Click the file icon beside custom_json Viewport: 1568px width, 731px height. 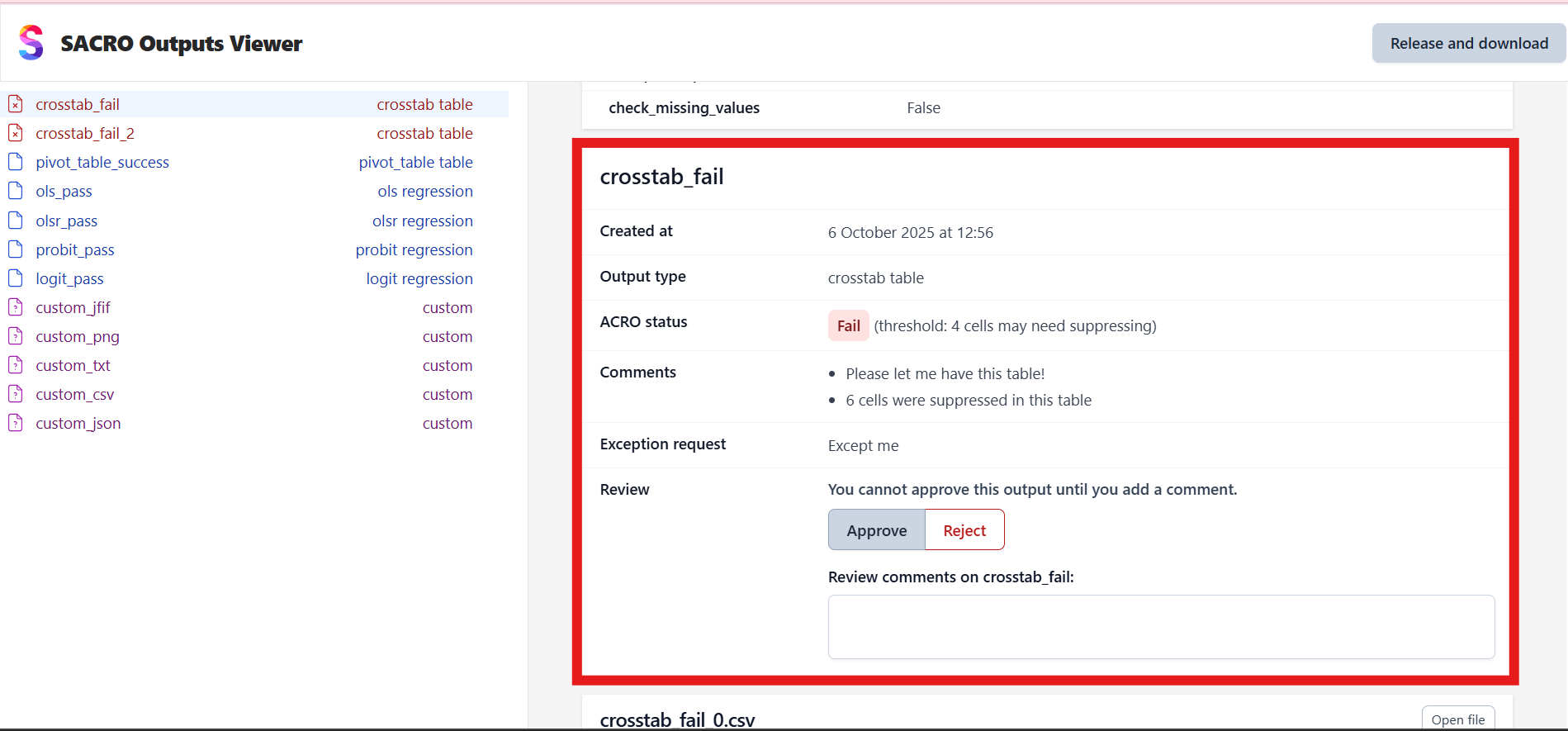[x=16, y=423]
